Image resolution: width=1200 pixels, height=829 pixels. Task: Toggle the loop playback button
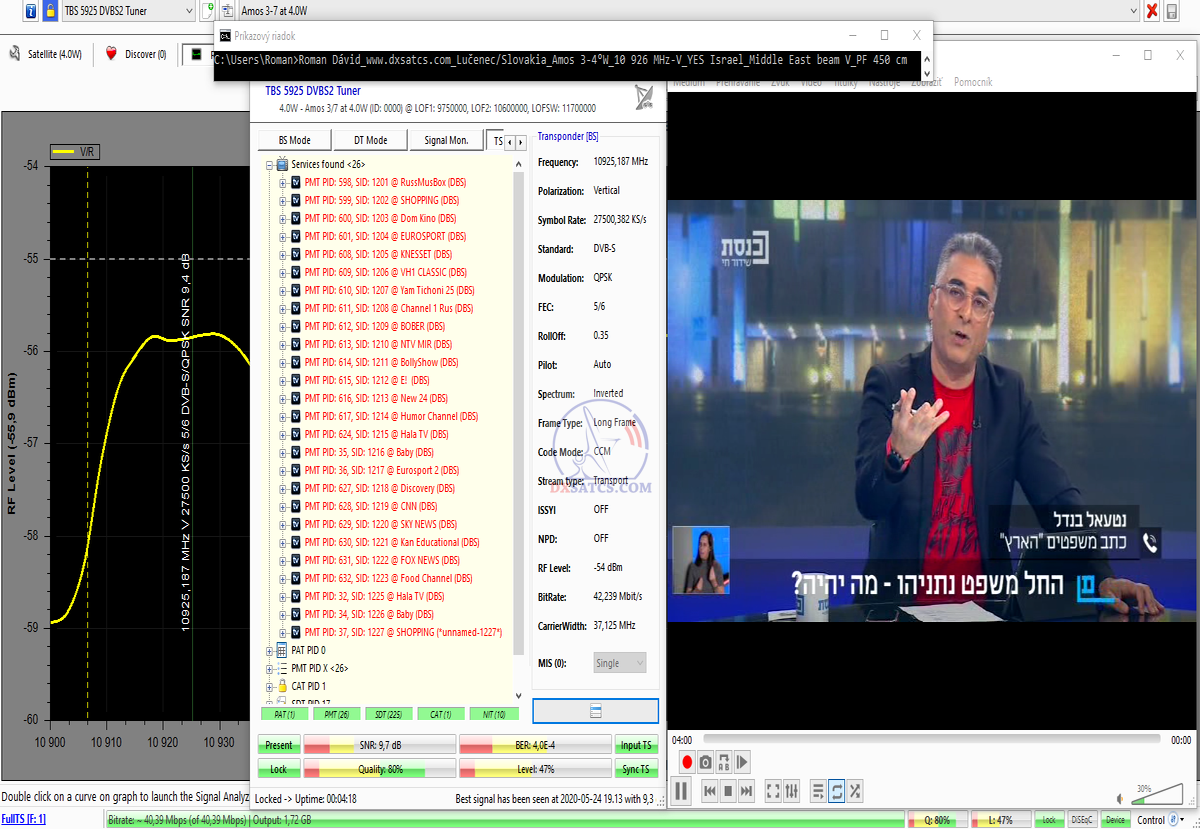(x=836, y=791)
